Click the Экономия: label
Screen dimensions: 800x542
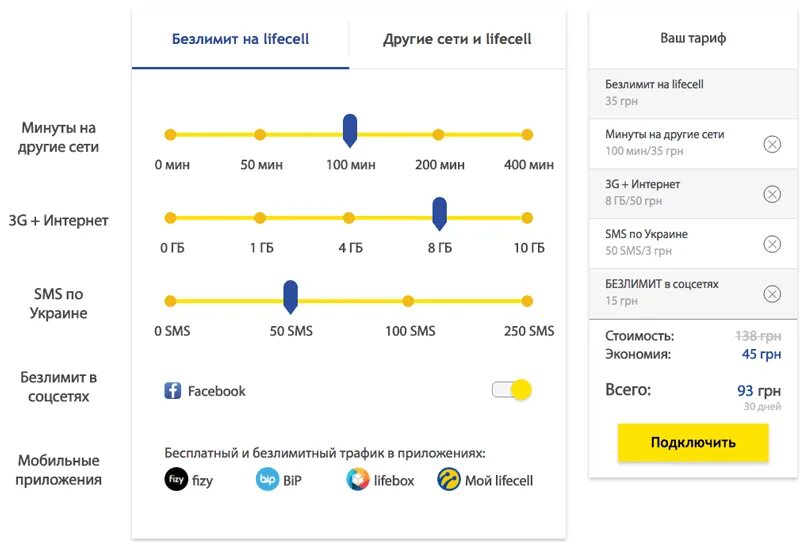click(638, 354)
